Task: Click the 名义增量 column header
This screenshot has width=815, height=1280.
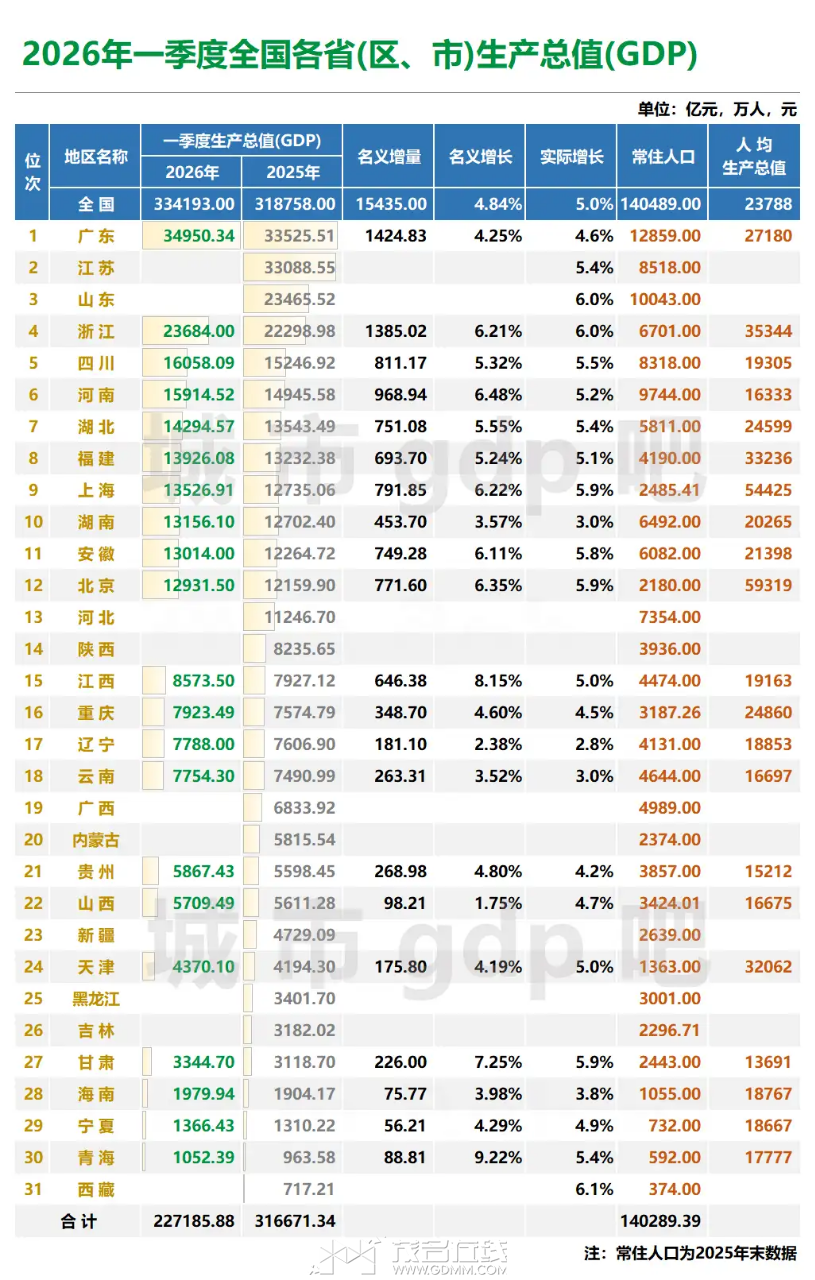Action: tap(389, 156)
